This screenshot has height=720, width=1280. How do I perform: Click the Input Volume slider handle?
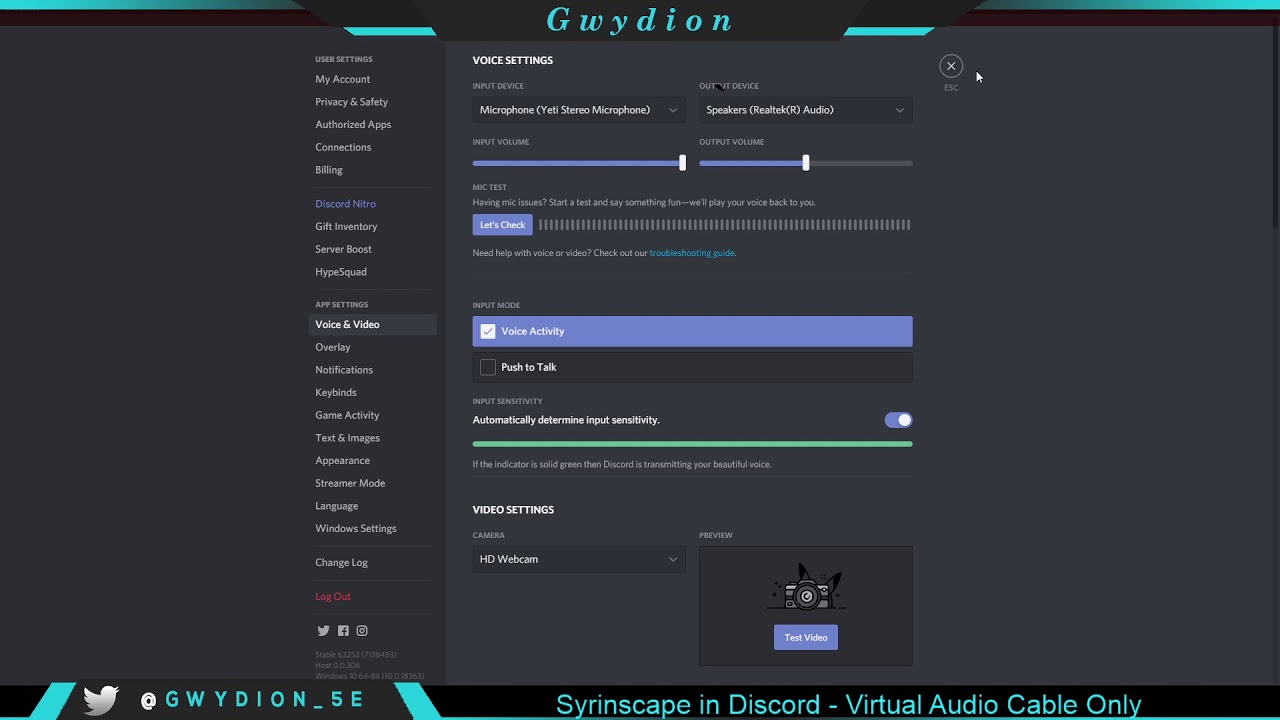point(683,163)
